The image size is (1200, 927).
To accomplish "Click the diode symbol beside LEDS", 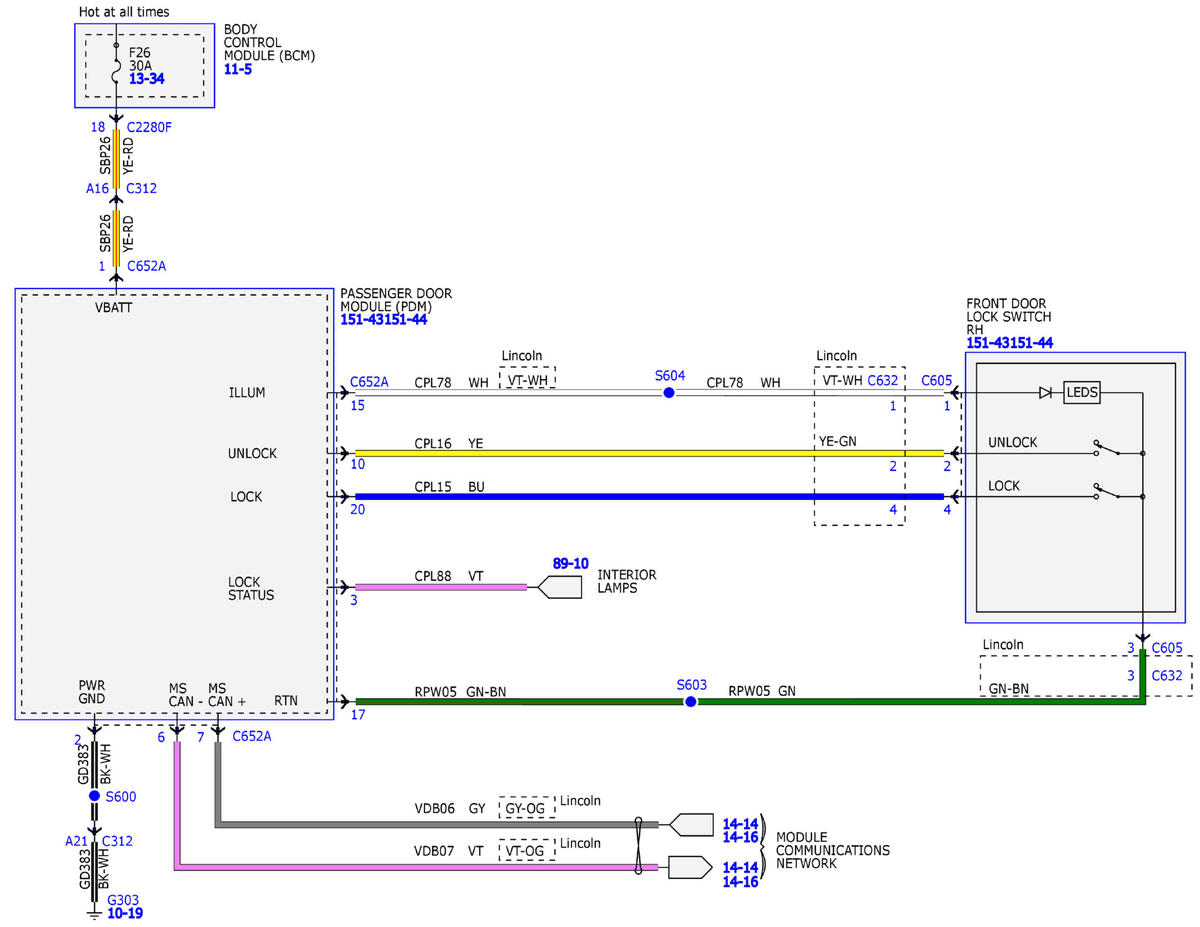I will (x=1046, y=393).
